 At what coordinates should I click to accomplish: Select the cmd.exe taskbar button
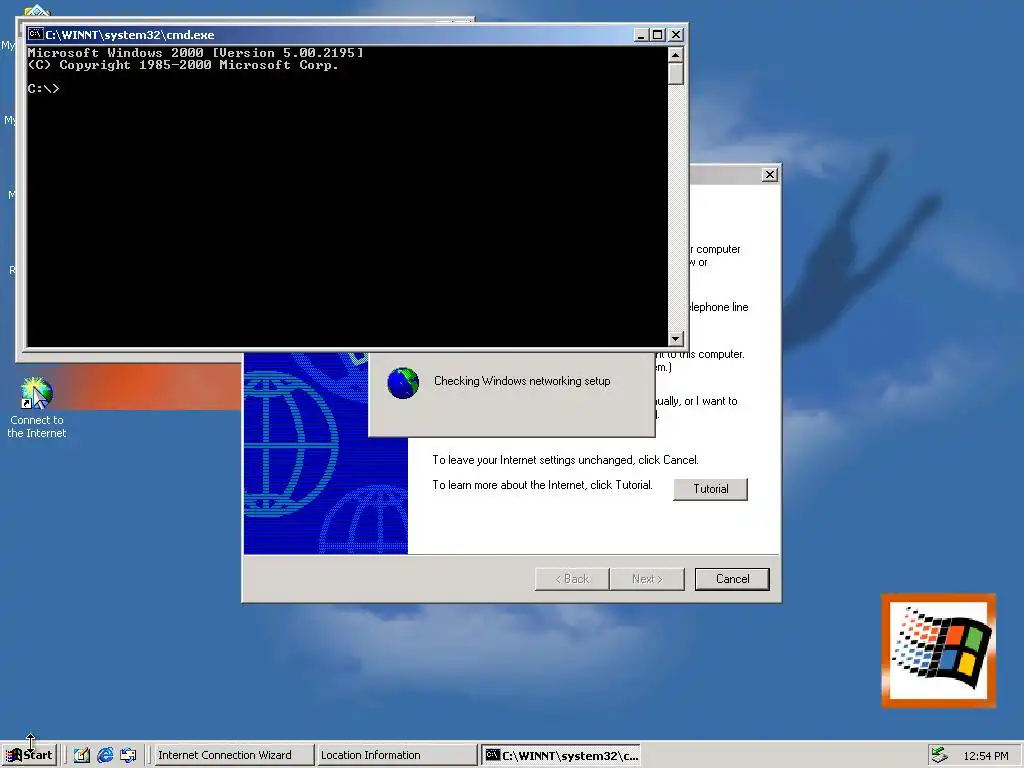(561, 755)
